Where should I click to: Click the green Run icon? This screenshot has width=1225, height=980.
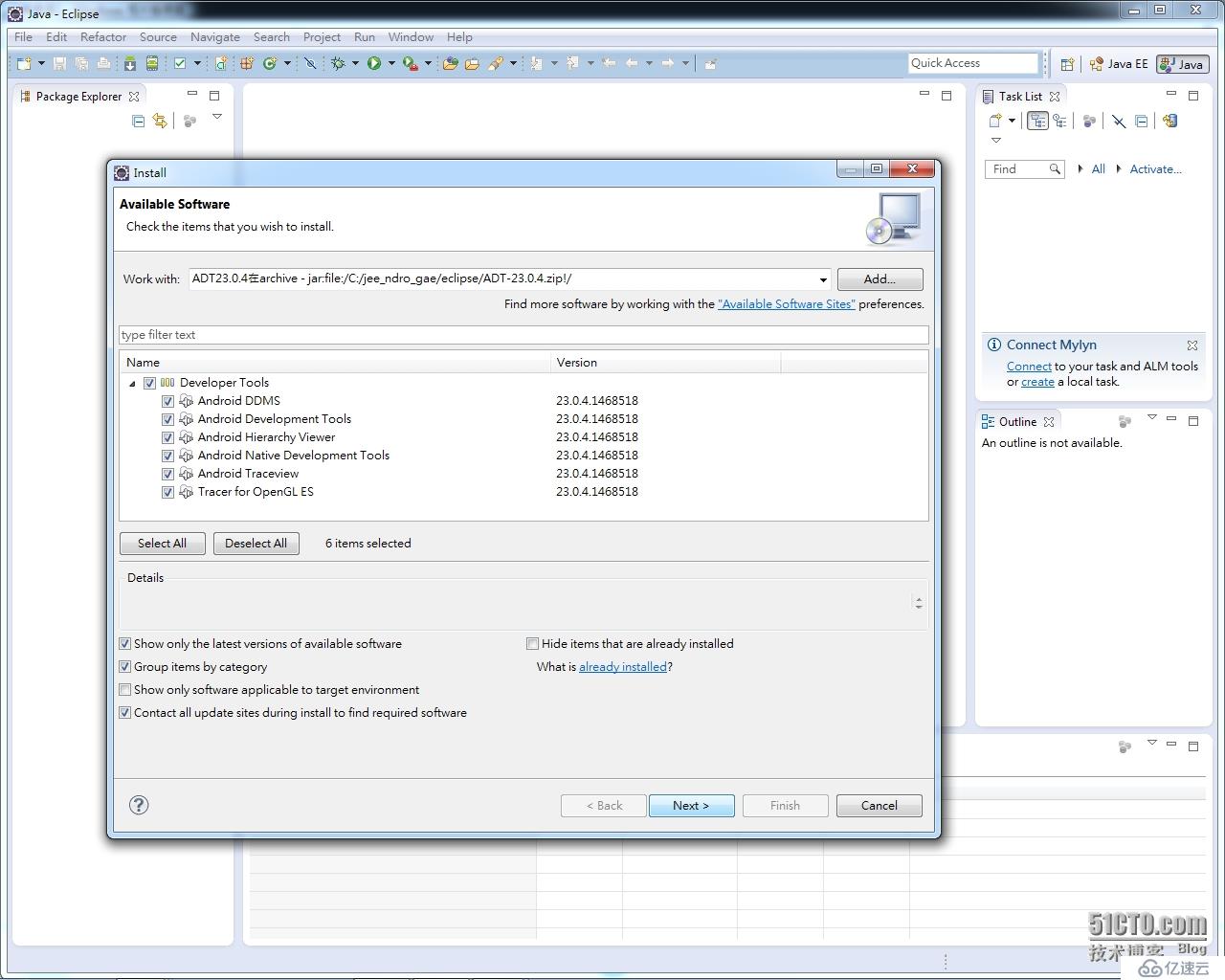(374, 63)
